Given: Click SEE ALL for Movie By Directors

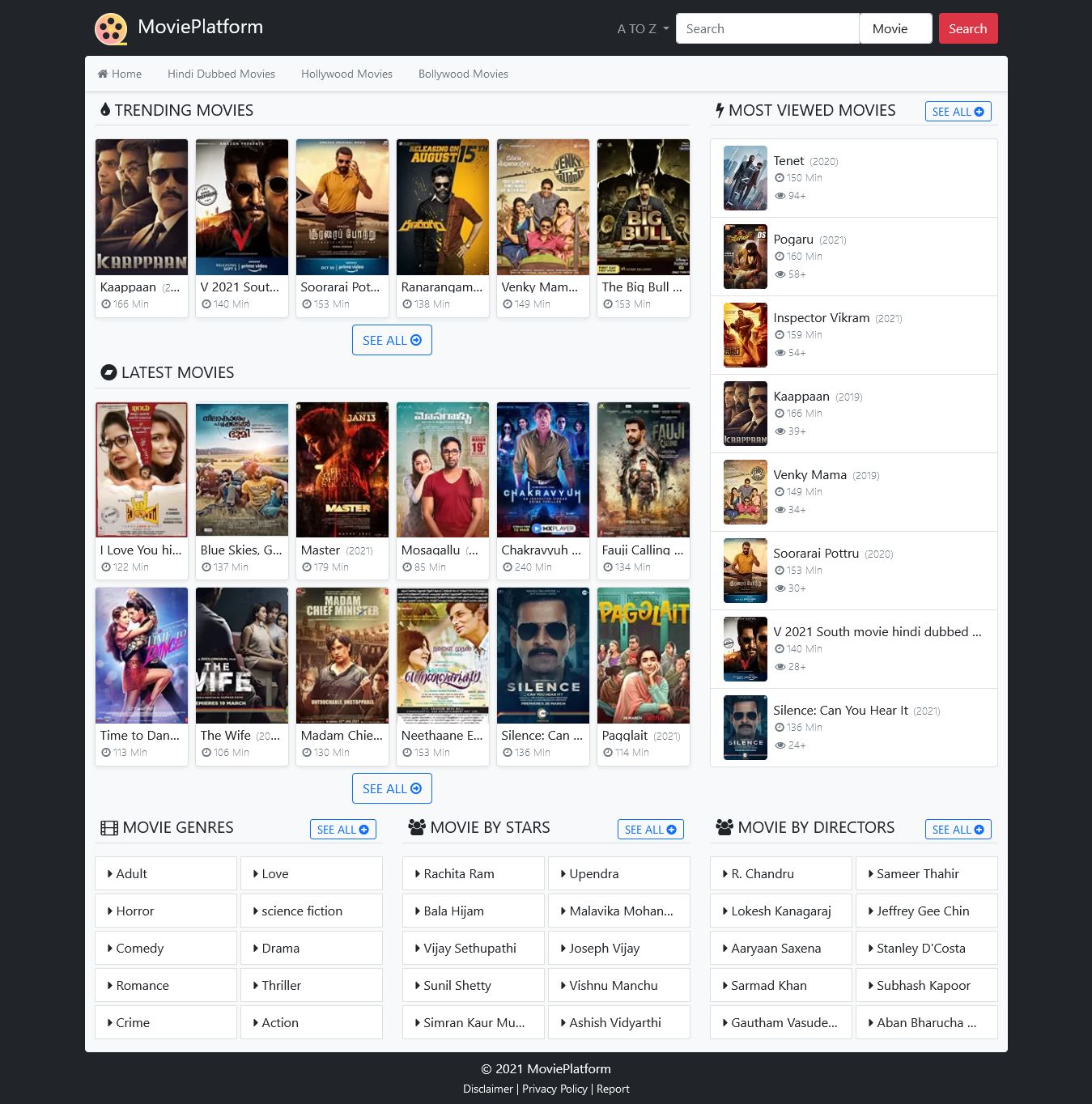Looking at the screenshot, I should click(958, 830).
